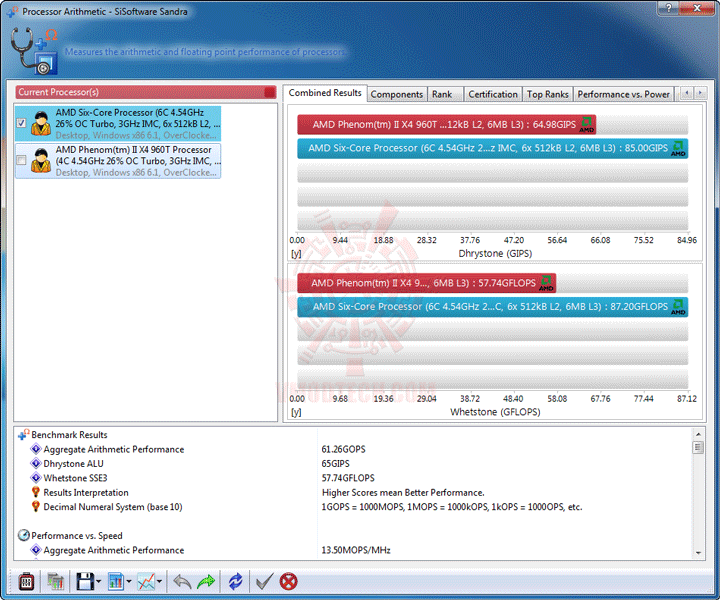Click the red Phenom II 64.98GIPS Dhrystone bar

[446, 124]
